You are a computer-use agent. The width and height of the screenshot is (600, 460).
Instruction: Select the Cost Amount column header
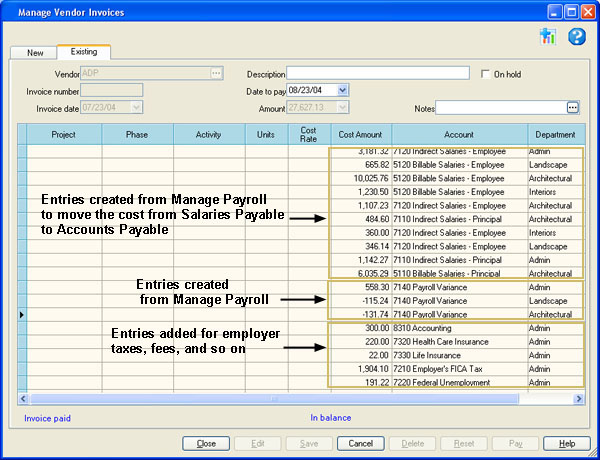click(361, 134)
